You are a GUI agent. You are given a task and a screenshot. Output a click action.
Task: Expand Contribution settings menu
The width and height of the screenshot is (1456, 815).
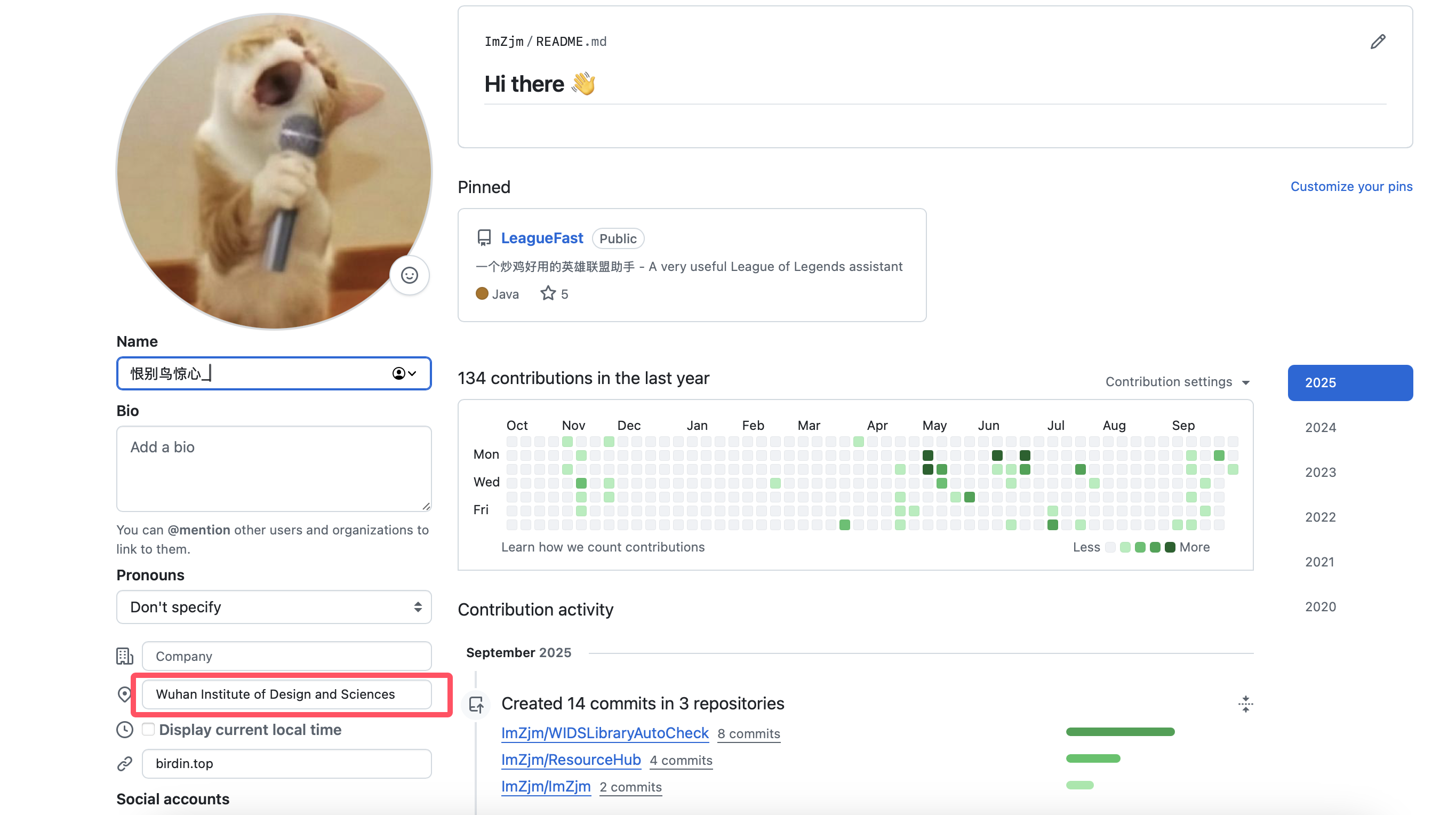click(x=1177, y=382)
